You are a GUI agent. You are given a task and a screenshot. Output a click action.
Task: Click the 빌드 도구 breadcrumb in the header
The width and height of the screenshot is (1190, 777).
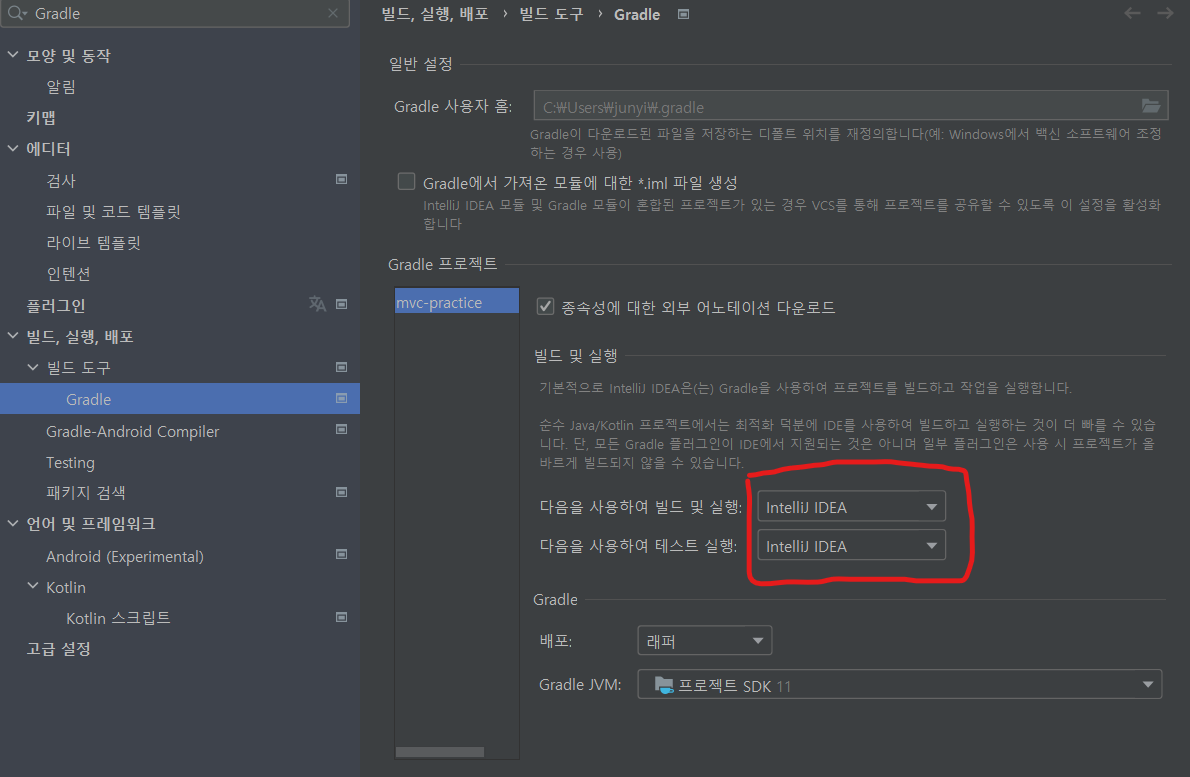pos(551,14)
